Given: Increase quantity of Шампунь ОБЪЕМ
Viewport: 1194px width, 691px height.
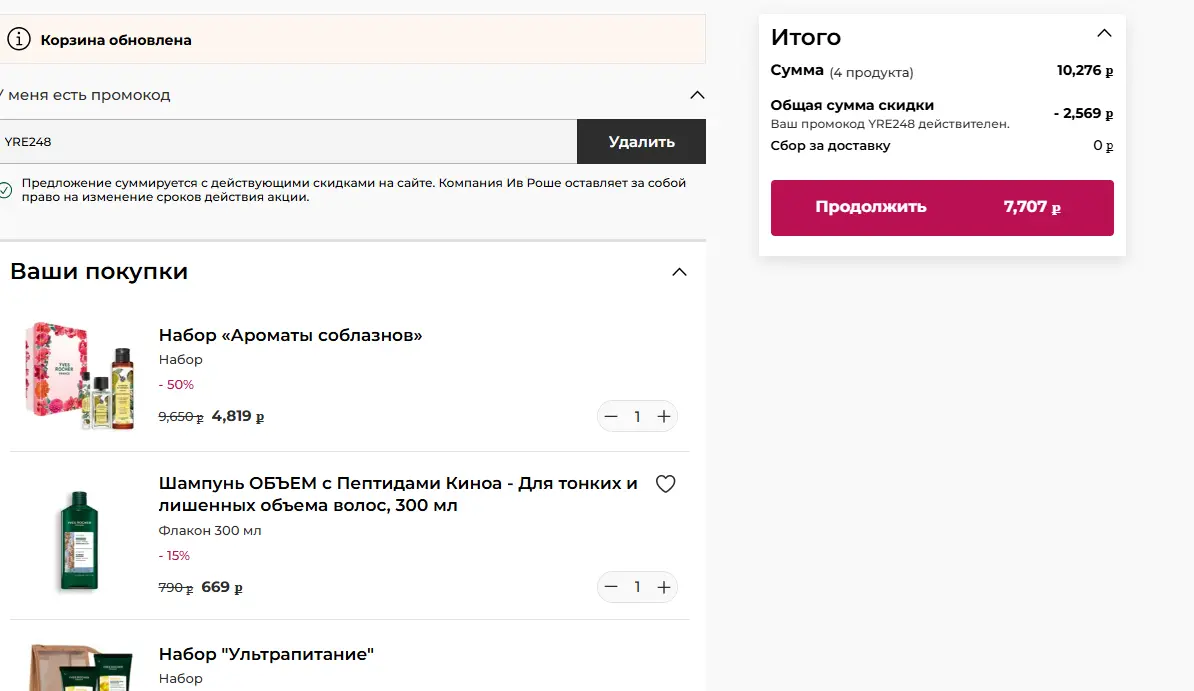Looking at the screenshot, I should pos(664,587).
